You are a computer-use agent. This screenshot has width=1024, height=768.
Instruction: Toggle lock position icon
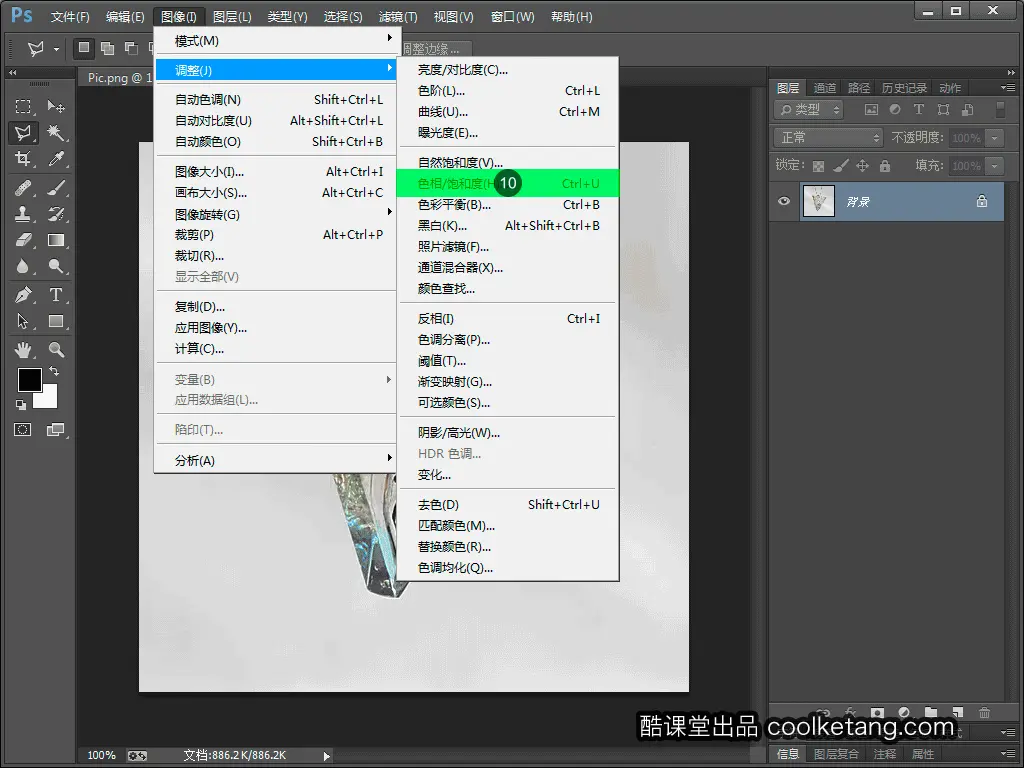[863, 166]
